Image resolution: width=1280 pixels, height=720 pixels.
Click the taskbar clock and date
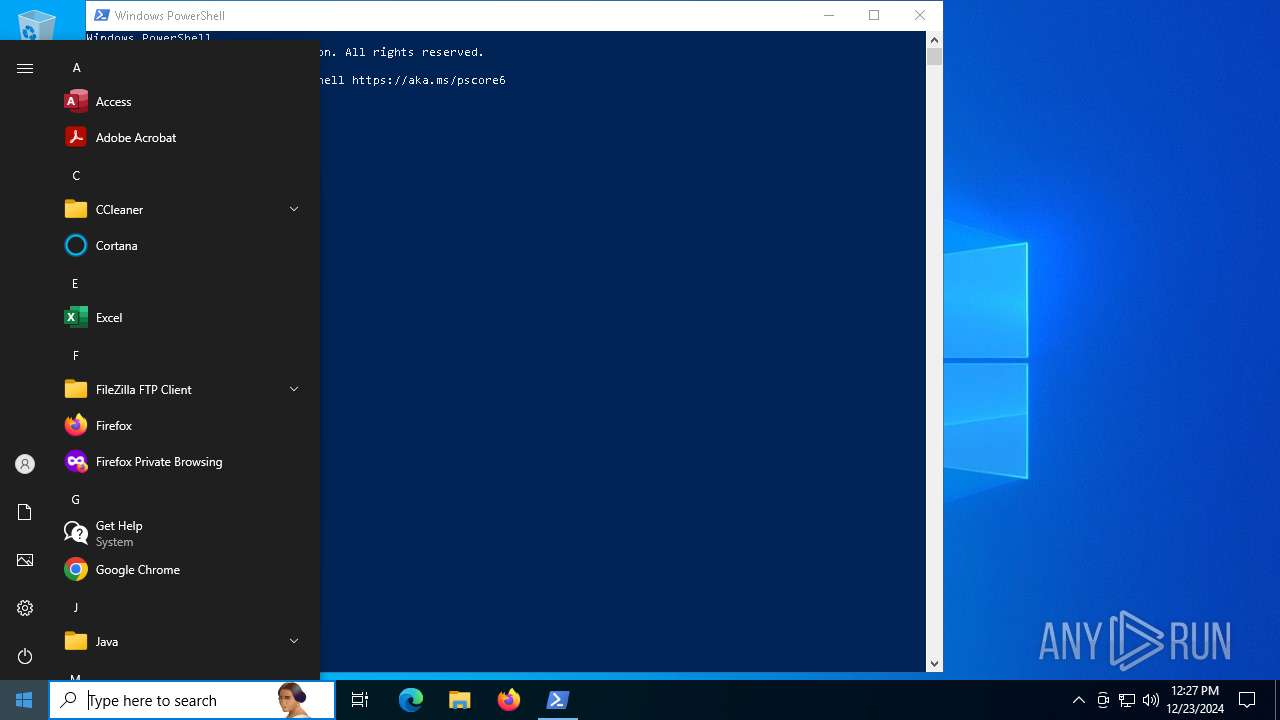[1194, 700]
